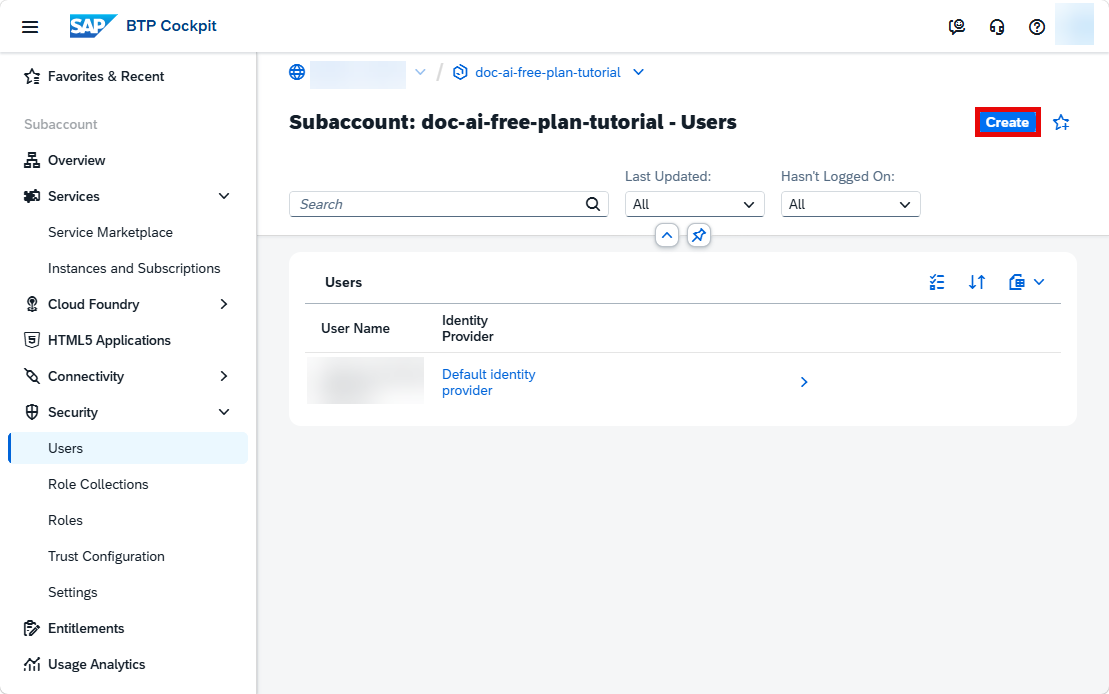Open the Hasn't Logged On filter dropdown

tap(850, 204)
